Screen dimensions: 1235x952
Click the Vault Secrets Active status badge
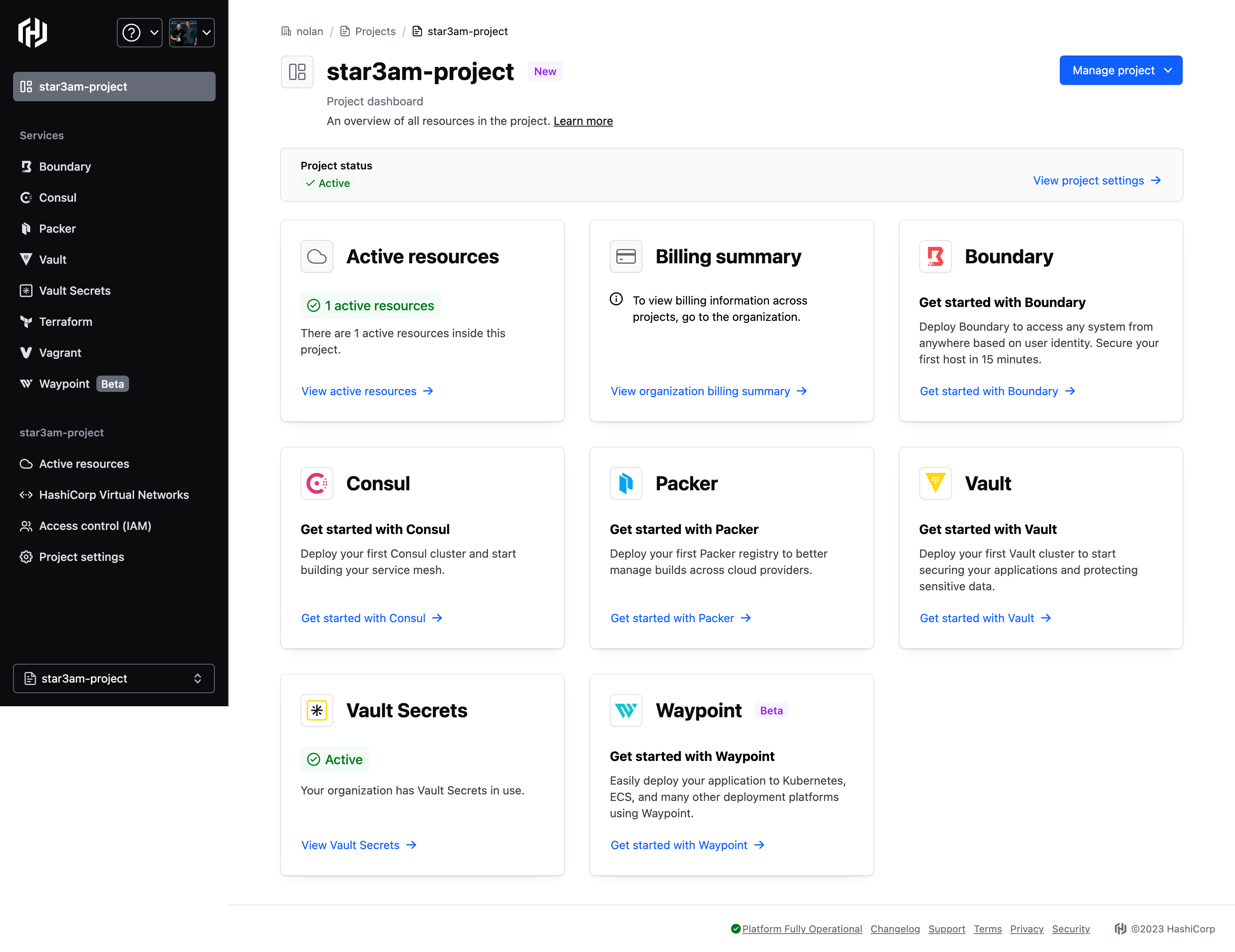coord(335,759)
